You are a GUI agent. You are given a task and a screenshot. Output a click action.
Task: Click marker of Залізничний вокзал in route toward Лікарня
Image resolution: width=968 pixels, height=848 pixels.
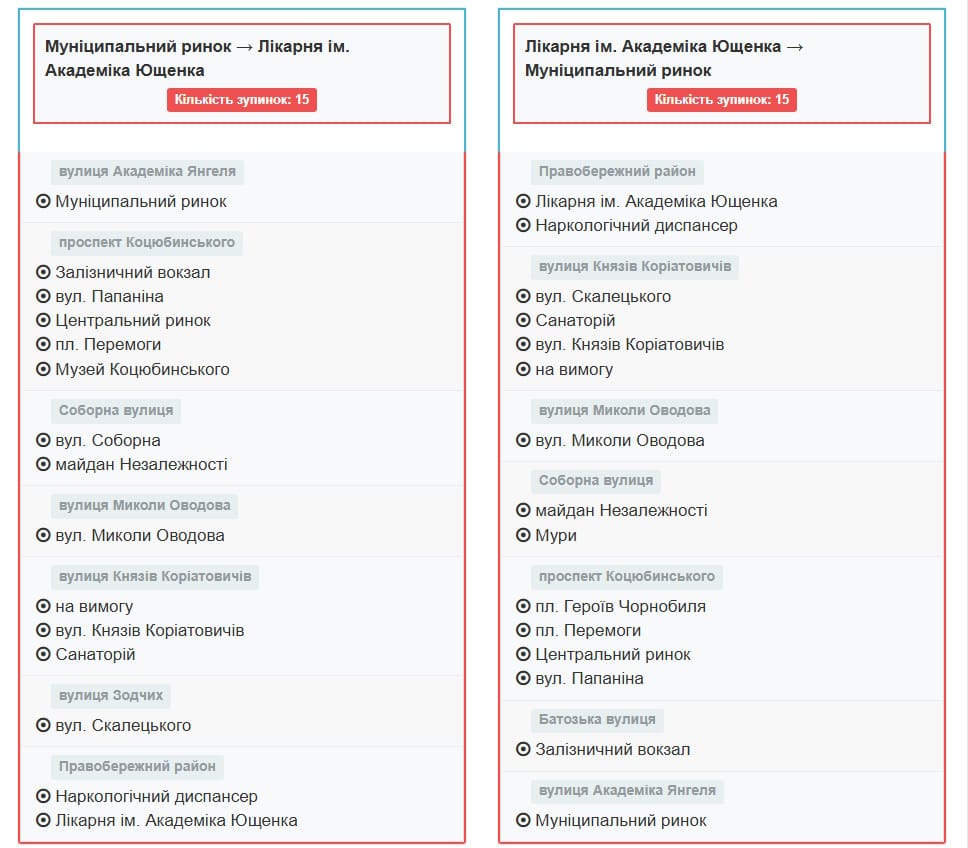43,272
